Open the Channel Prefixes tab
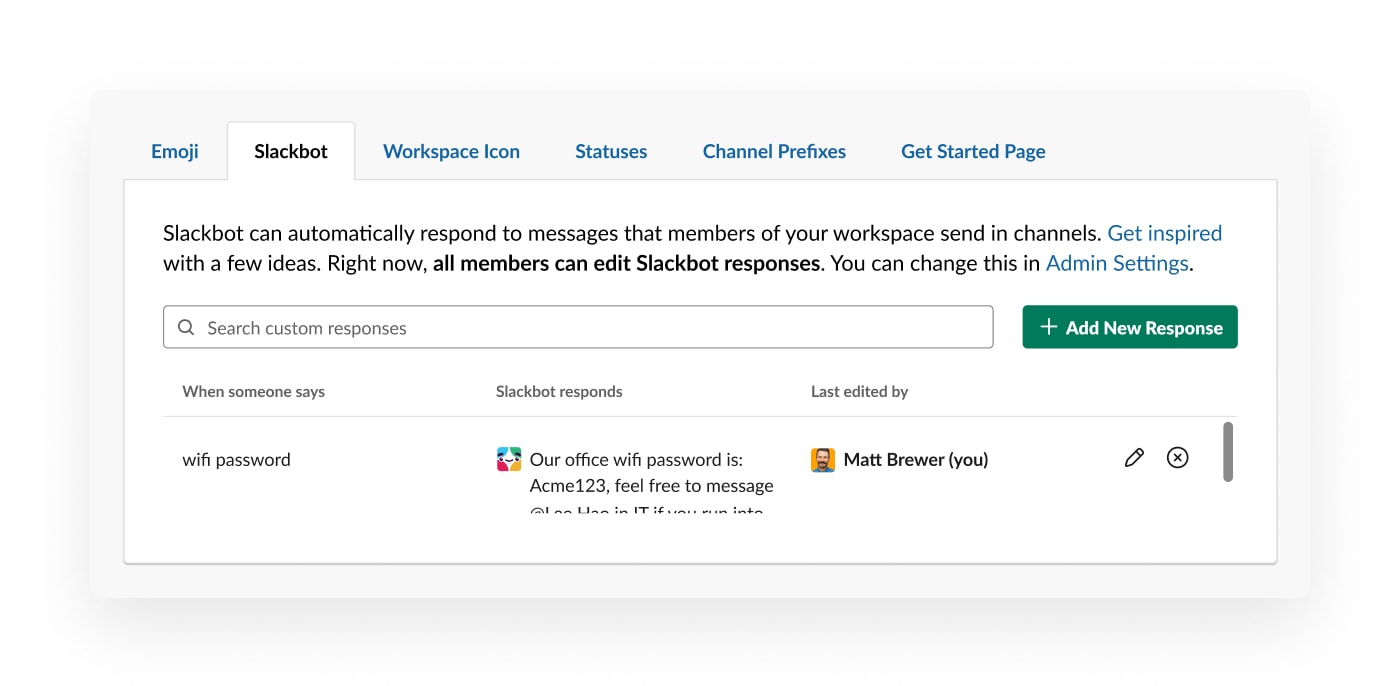This screenshot has height=686, width=1400. [x=774, y=152]
